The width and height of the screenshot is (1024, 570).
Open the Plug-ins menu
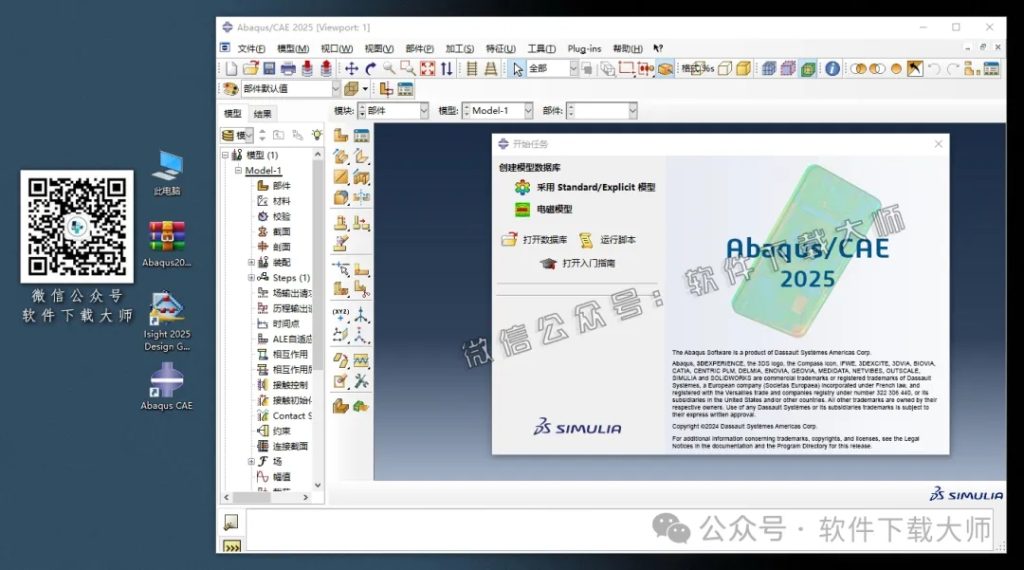pyautogui.click(x=584, y=48)
